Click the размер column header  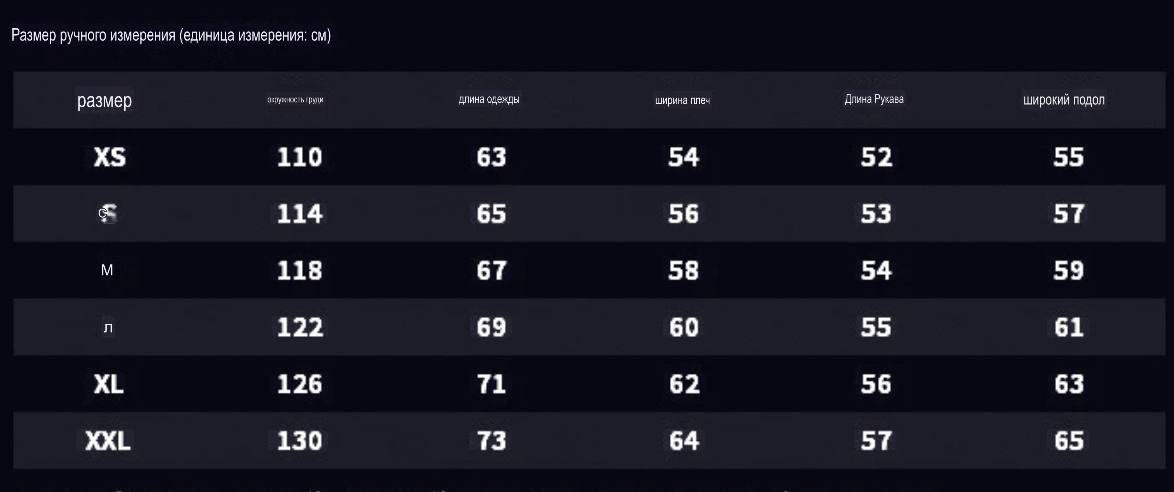click(104, 101)
